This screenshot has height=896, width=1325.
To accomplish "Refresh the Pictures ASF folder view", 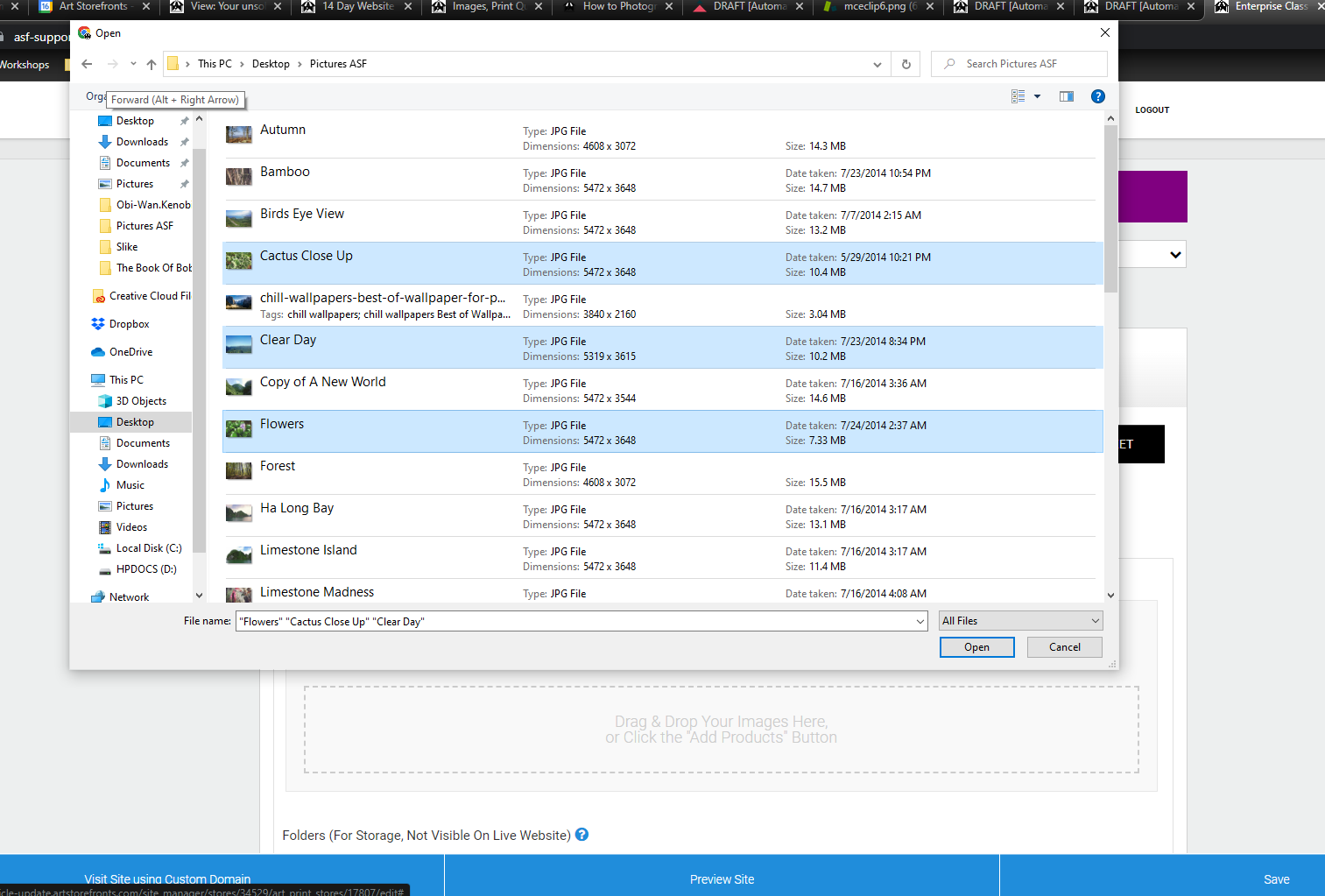I will (x=906, y=64).
